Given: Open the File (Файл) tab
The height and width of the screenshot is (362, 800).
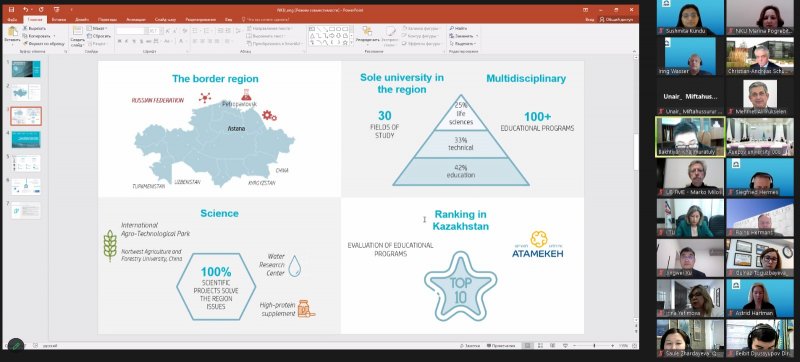Looking at the screenshot, I should tap(13, 19).
